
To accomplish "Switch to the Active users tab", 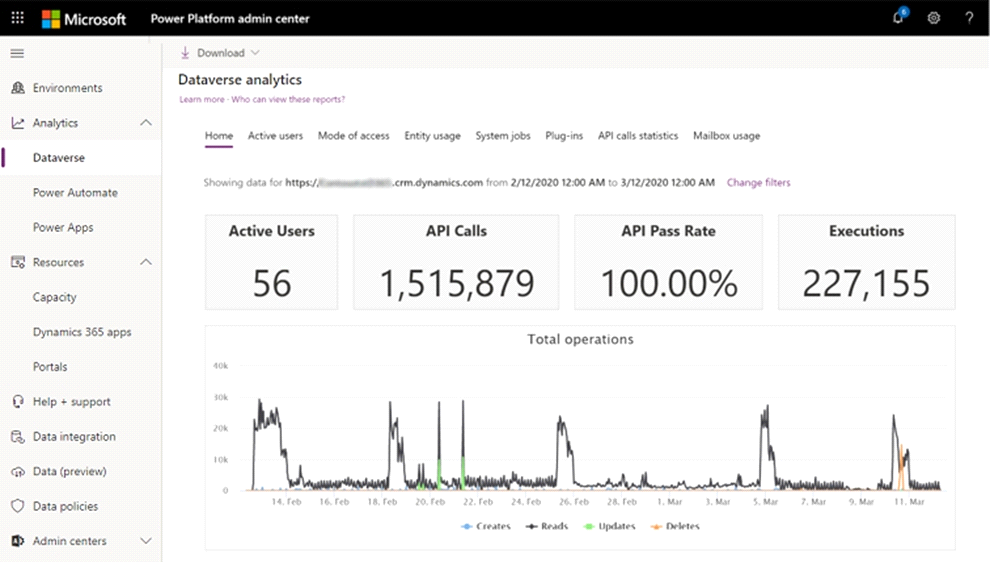I will click(275, 136).
